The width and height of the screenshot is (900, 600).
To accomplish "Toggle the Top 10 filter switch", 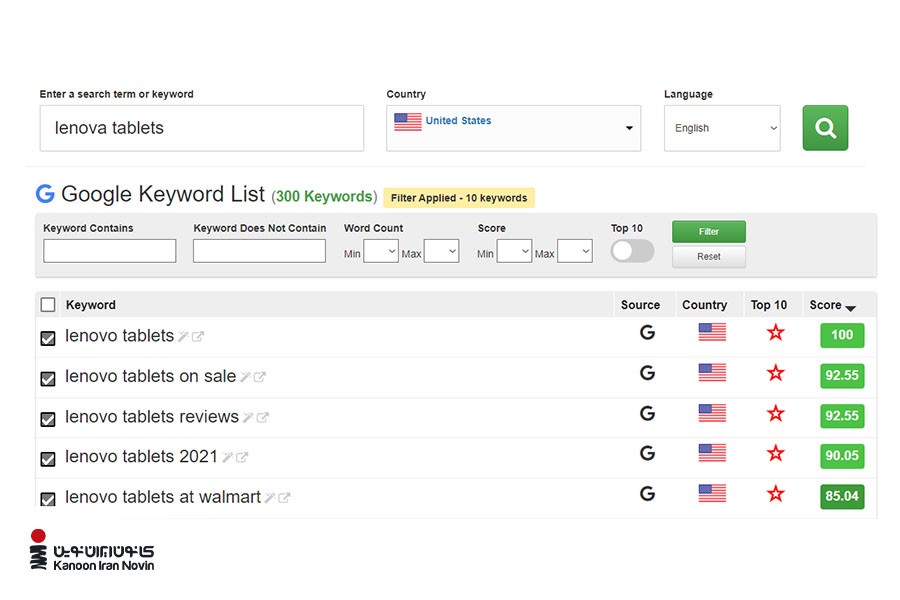I will [632, 251].
